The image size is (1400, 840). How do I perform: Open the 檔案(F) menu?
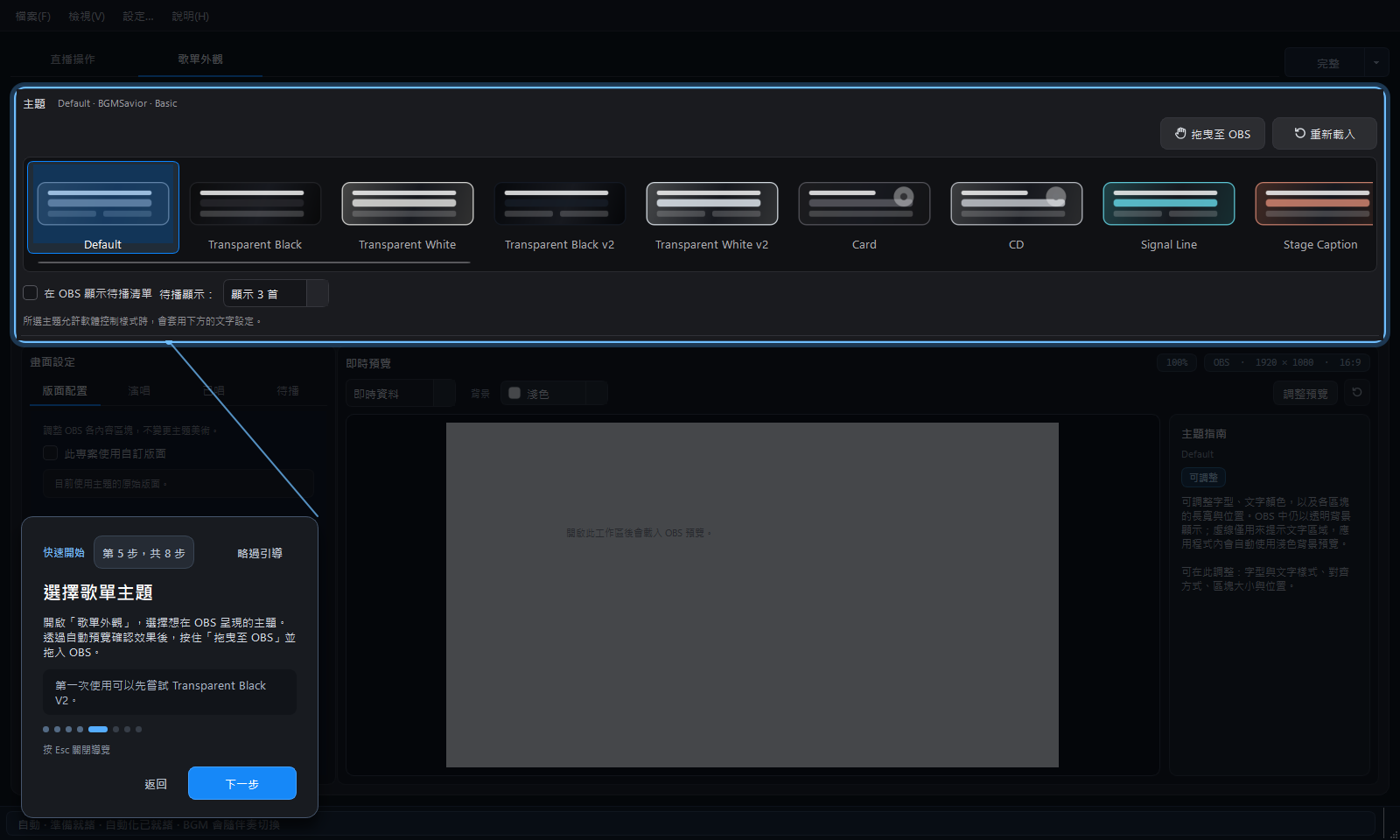[x=33, y=17]
